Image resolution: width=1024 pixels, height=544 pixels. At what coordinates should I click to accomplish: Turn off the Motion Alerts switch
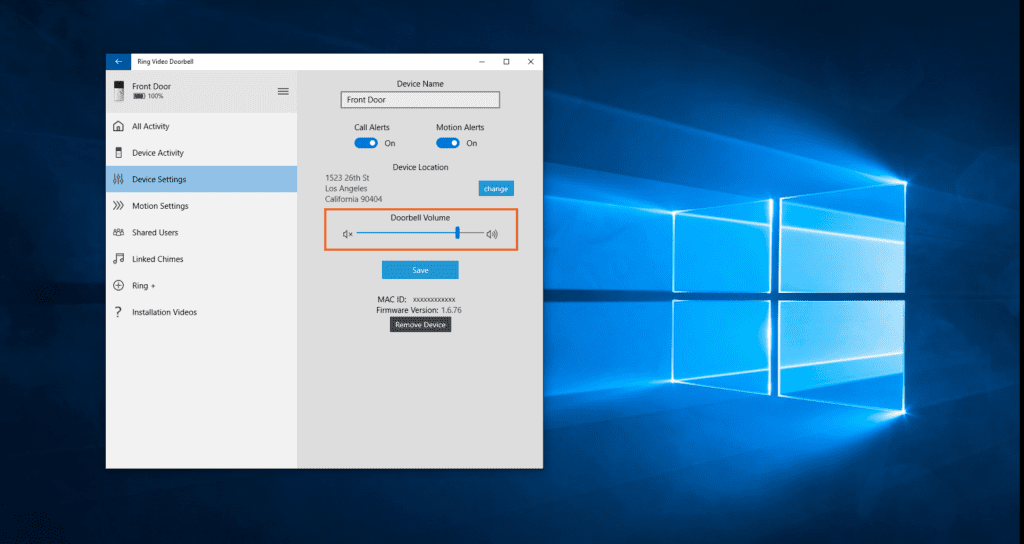pyautogui.click(x=448, y=143)
